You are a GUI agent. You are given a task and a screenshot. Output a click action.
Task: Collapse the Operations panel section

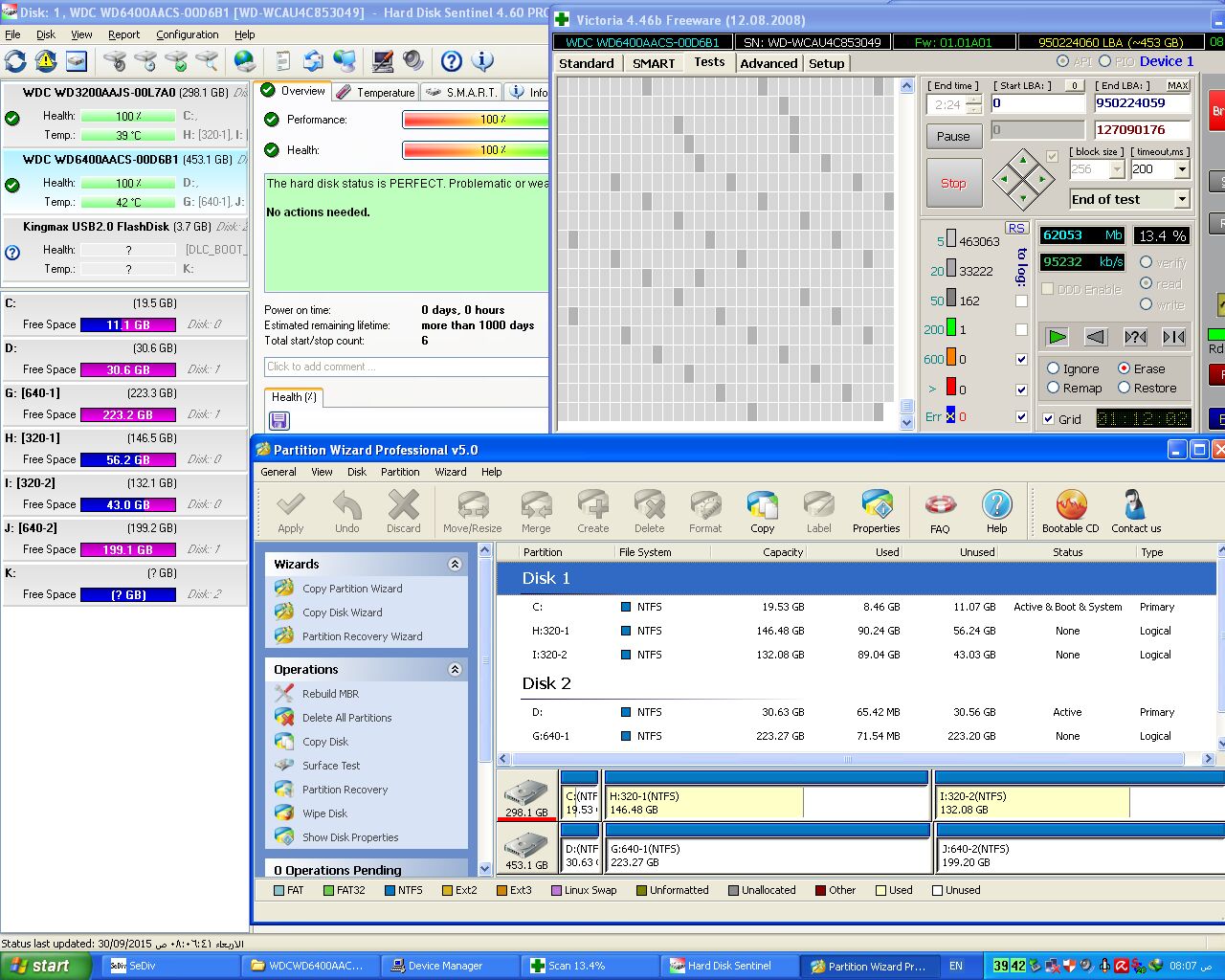point(455,670)
